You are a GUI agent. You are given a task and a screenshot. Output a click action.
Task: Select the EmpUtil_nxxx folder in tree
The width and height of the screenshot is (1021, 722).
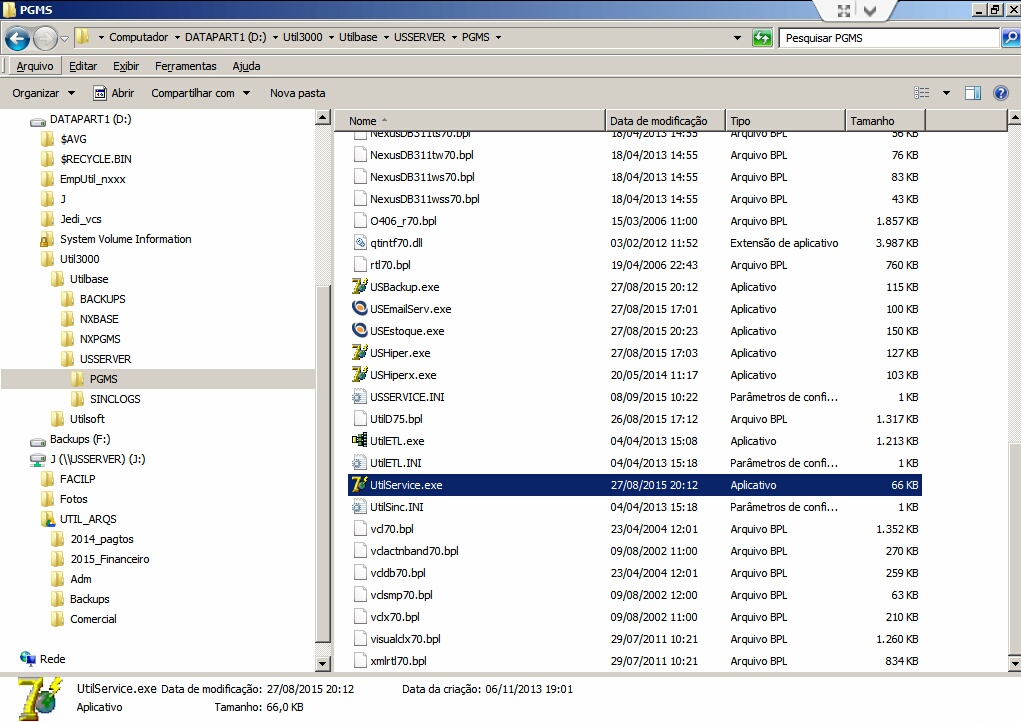[x=93, y=179]
